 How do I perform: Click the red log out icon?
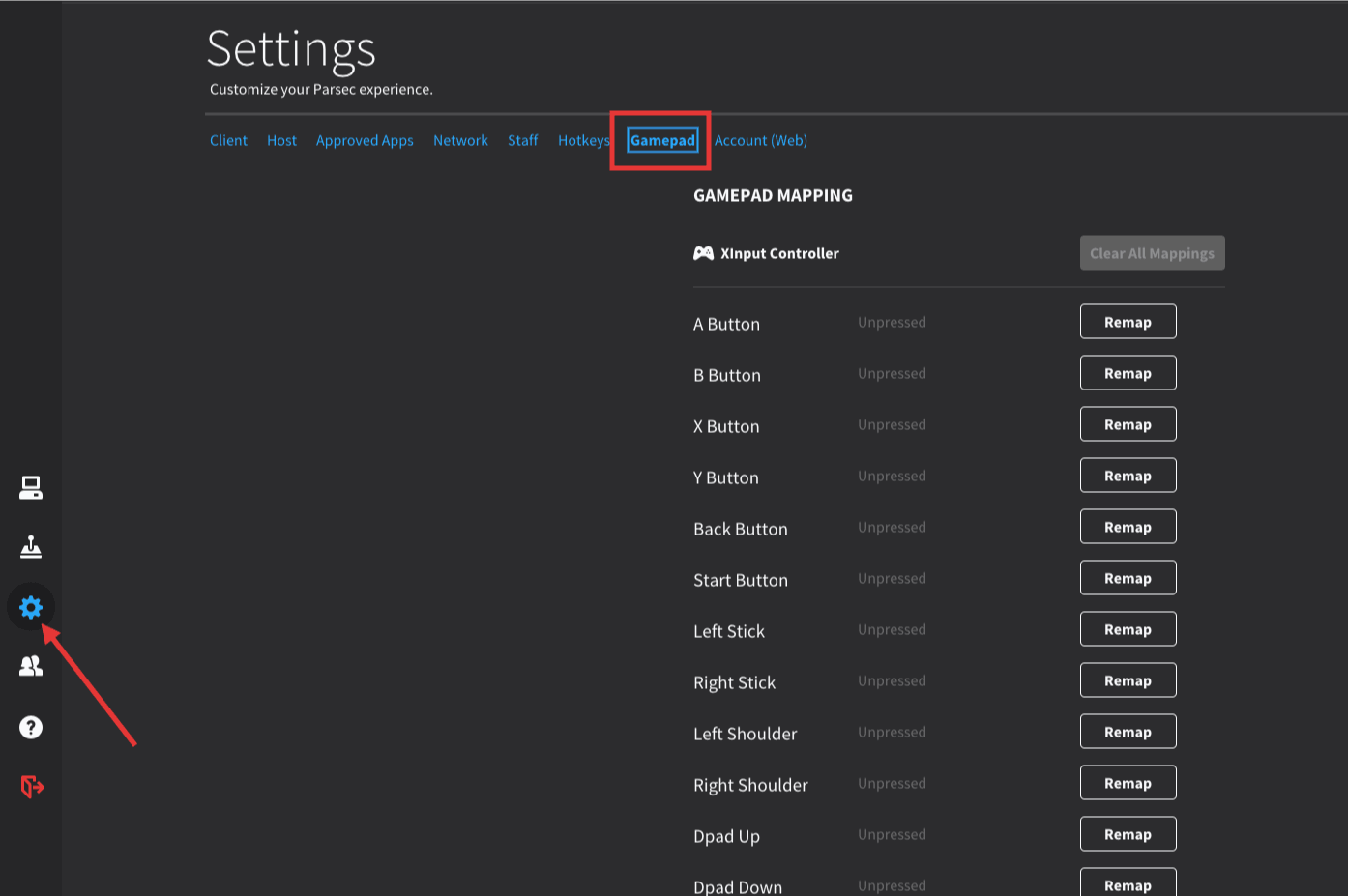click(x=32, y=787)
